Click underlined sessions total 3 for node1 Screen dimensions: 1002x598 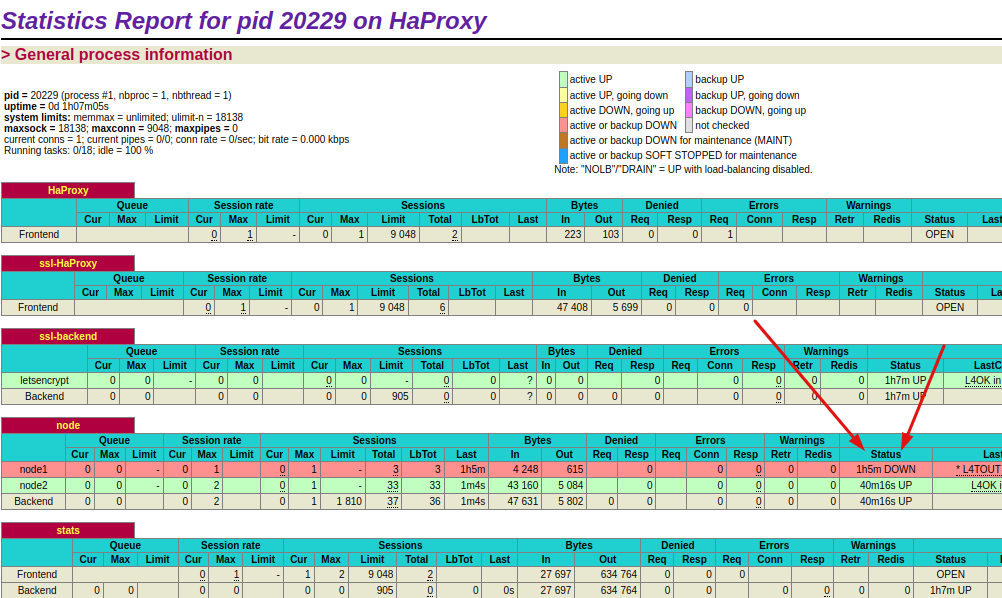tap(396, 470)
